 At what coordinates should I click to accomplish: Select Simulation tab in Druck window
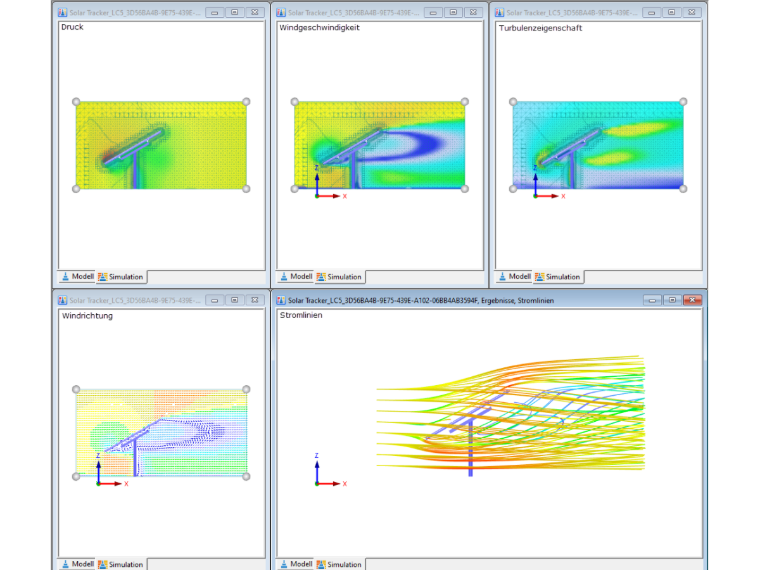121,277
